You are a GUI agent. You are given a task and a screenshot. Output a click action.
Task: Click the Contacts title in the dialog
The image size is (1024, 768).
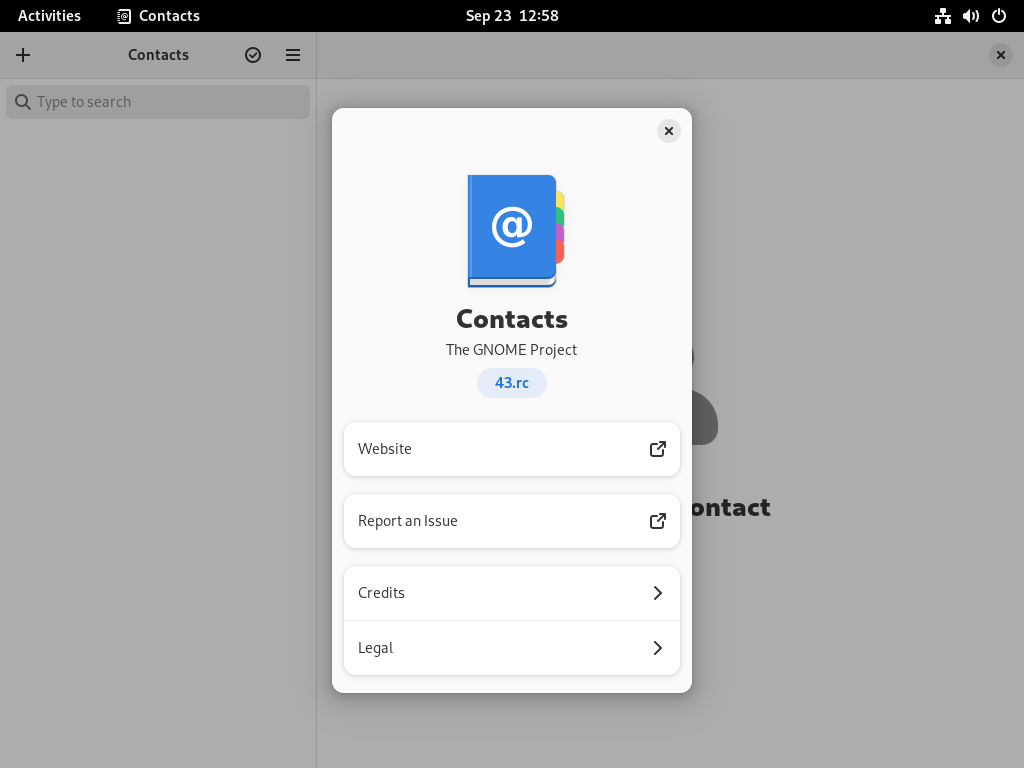pyautogui.click(x=512, y=319)
